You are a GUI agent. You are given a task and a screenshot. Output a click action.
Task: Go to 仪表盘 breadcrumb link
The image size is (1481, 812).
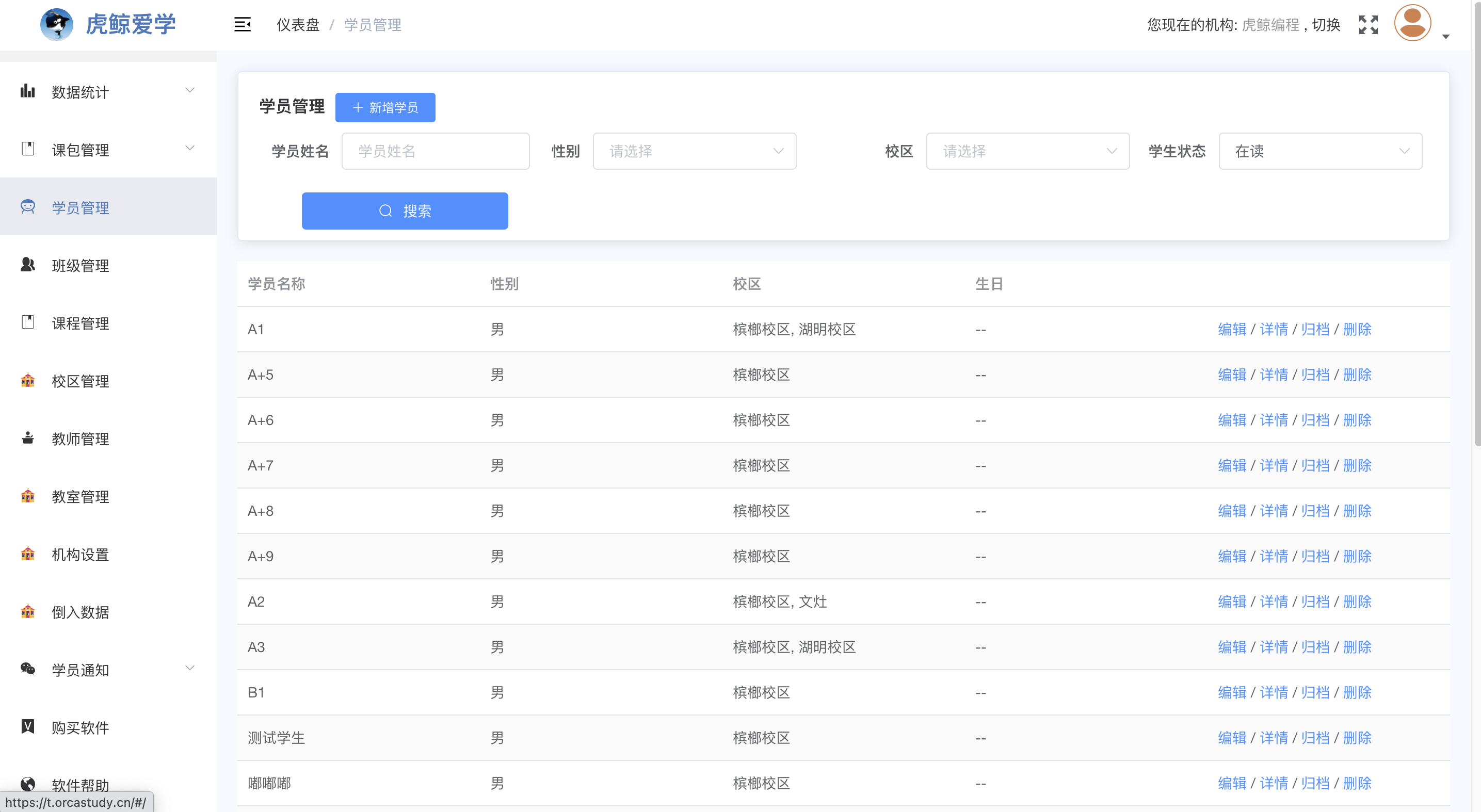tap(298, 25)
